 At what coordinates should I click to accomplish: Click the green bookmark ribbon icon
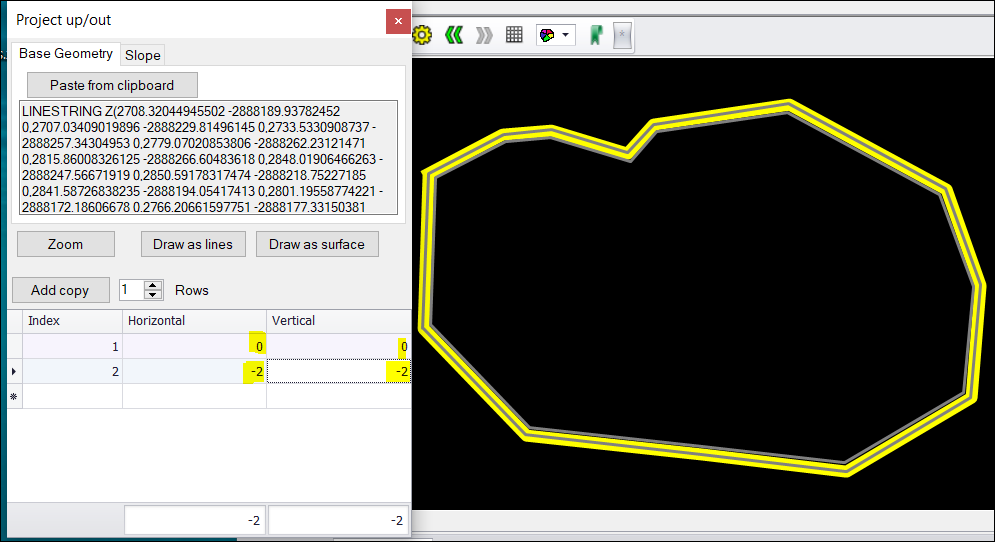tap(596, 35)
